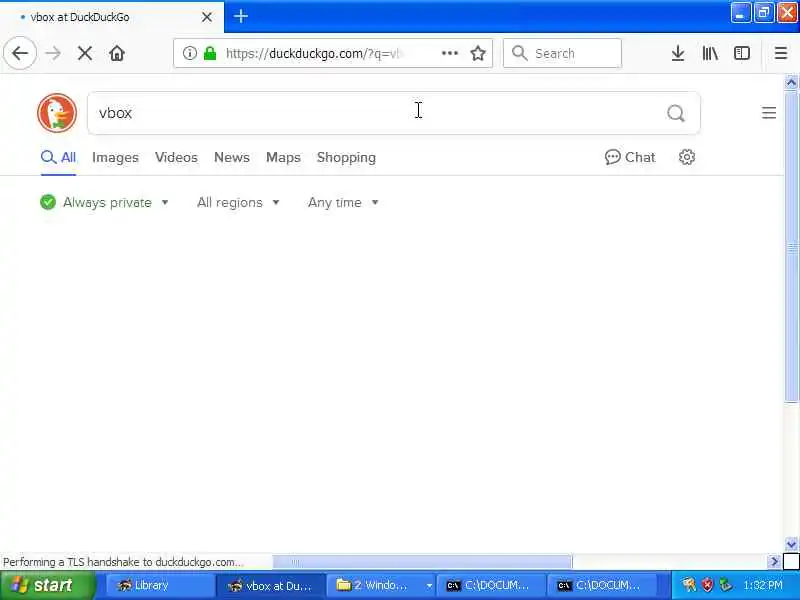Image resolution: width=800 pixels, height=600 pixels.
Task: Click the 1:32 PM clock
Action: (x=763, y=585)
